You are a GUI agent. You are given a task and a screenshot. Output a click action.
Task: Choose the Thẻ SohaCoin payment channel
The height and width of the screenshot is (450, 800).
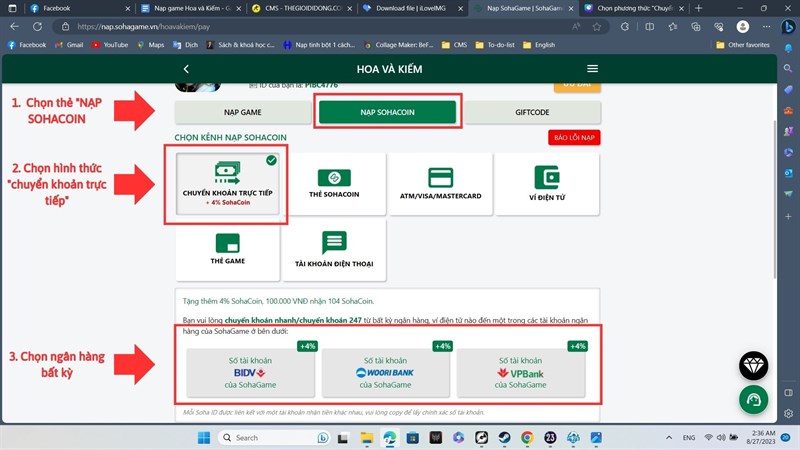click(x=334, y=184)
